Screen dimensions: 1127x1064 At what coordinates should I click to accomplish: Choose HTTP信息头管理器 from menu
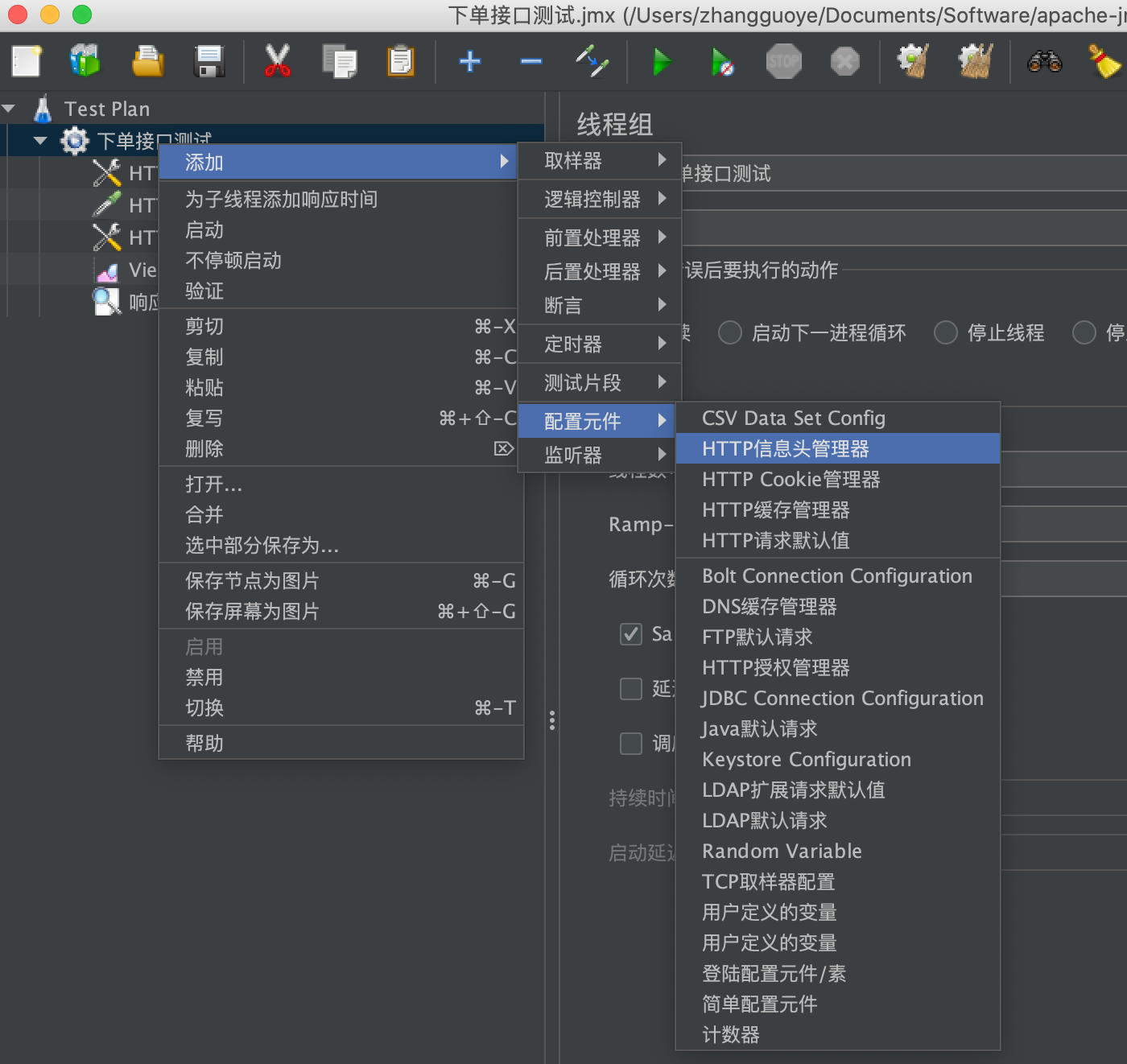click(838, 448)
